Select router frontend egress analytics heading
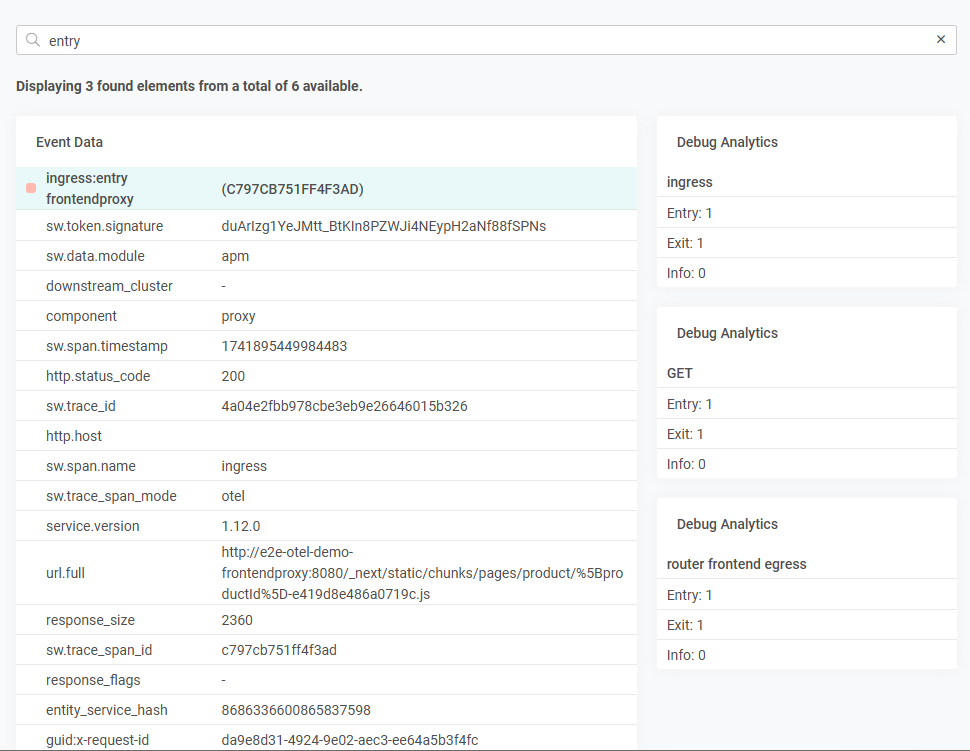The height and width of the screenshot is (751, 970). point(736,564)
